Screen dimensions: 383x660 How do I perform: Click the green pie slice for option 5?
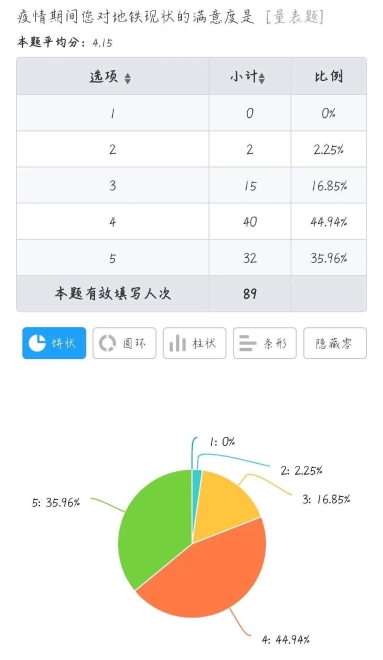[154, 526]
